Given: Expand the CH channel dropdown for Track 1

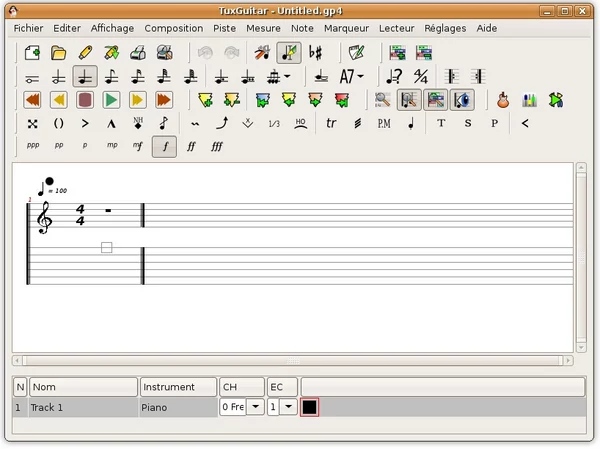Looking at the screenshot, I should 255,407.
